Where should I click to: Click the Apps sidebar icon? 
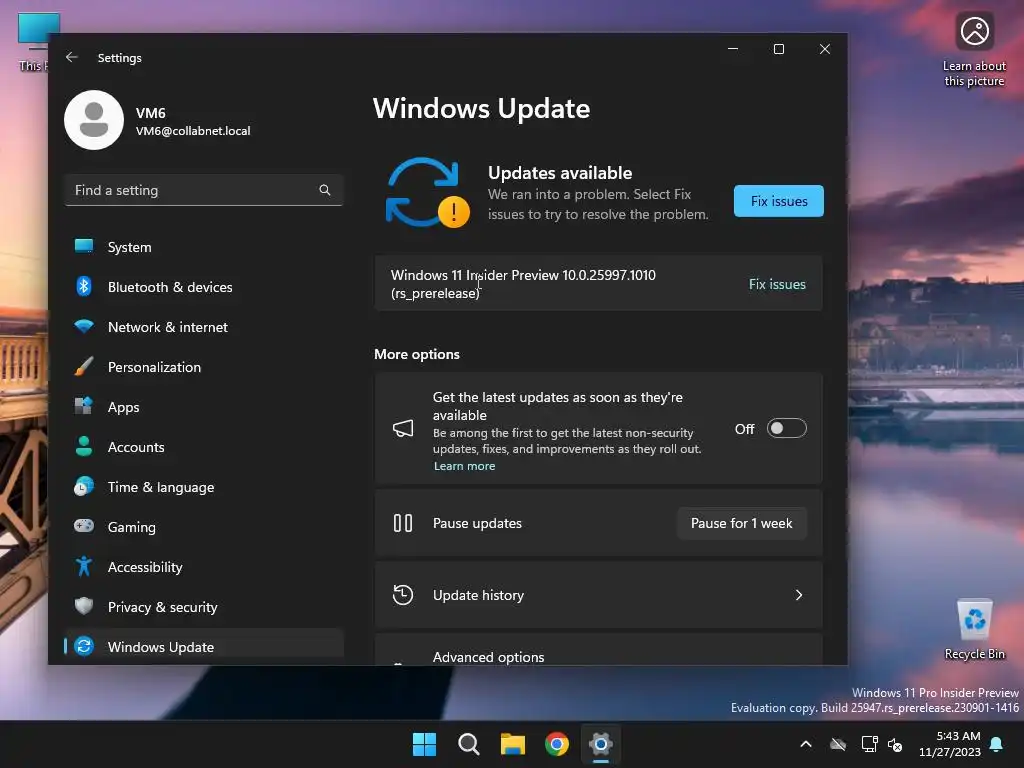(84, 406)
